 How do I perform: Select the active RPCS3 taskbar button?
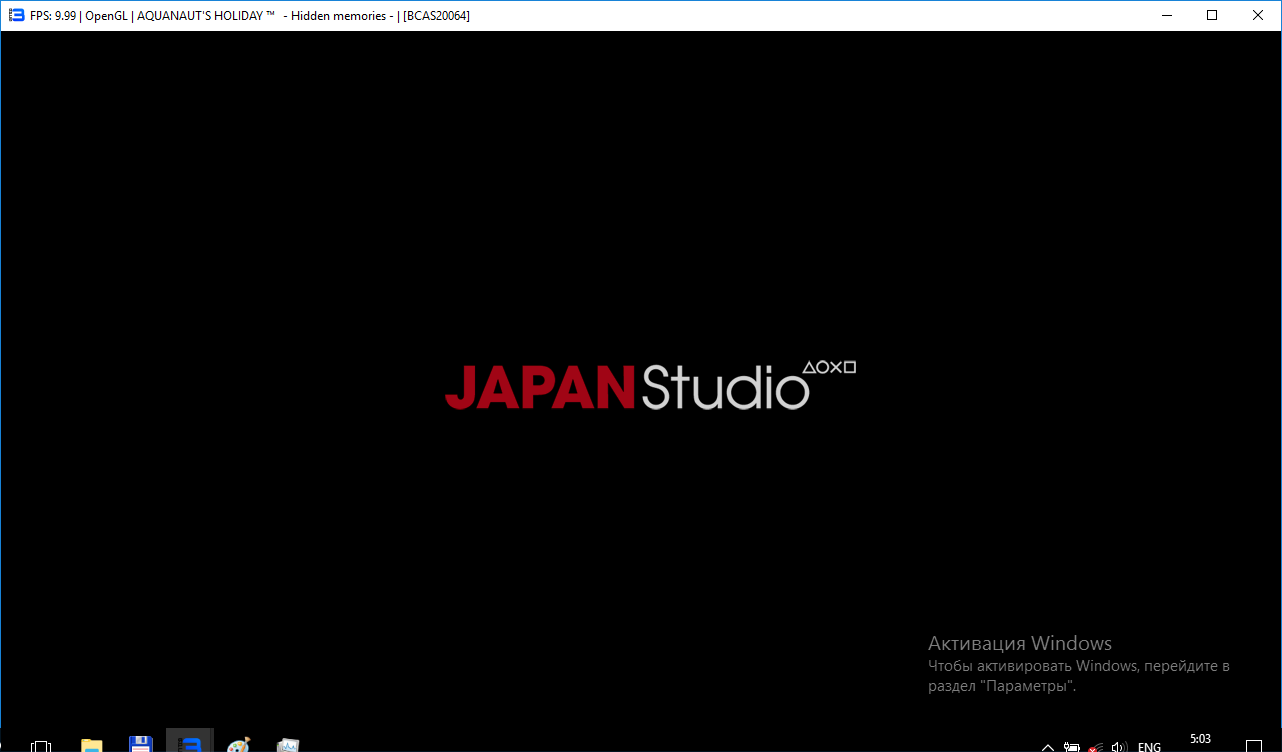(189, 743)
